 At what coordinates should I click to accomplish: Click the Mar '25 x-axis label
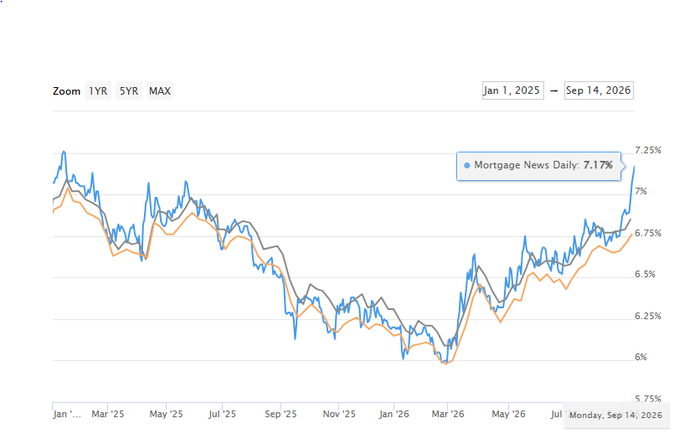(x=108, y=414)
